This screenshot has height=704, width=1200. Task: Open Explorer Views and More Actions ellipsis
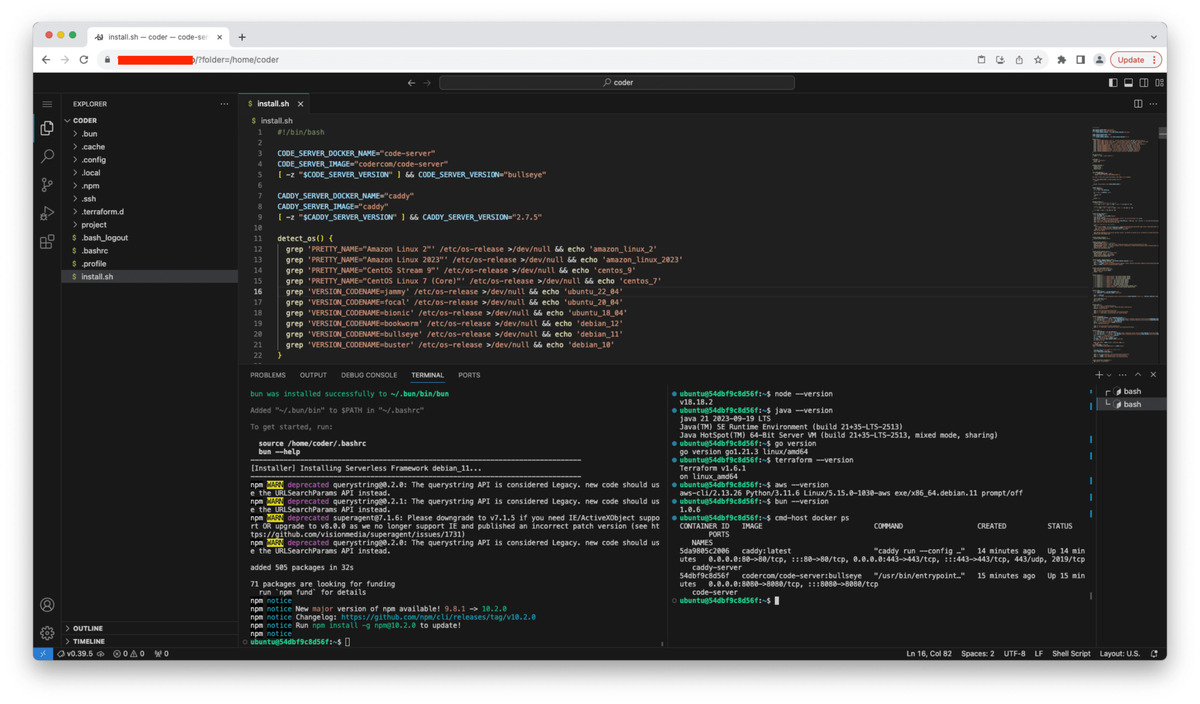point(224,104)
